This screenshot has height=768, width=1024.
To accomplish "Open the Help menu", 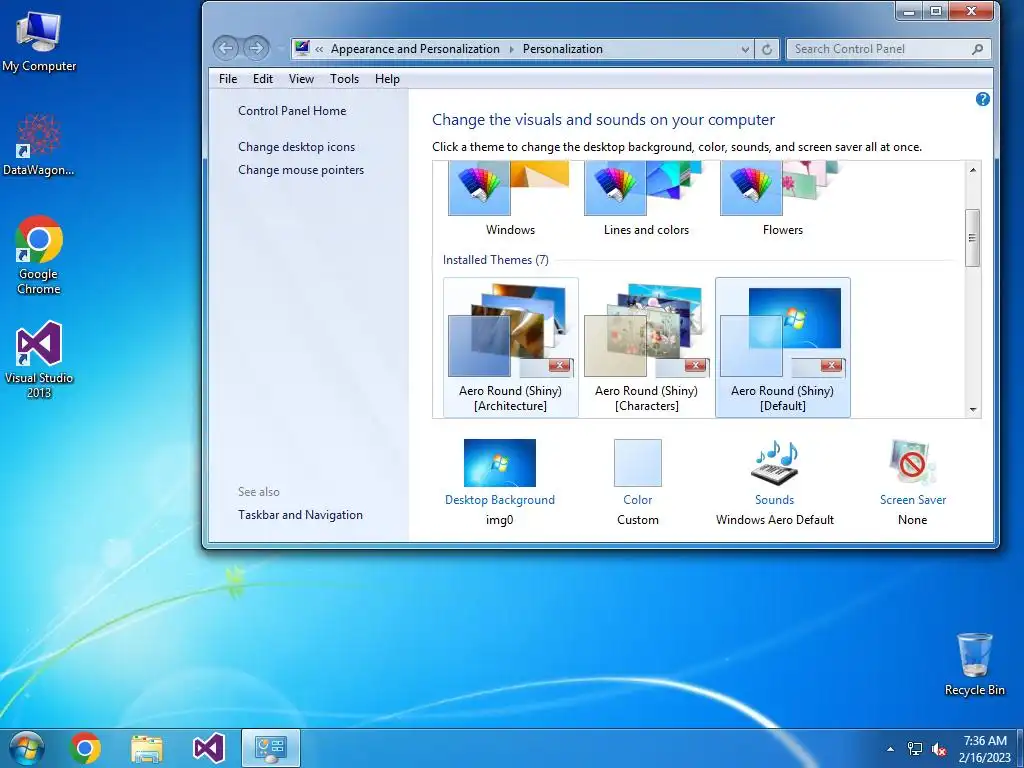I will coord(387,79).
